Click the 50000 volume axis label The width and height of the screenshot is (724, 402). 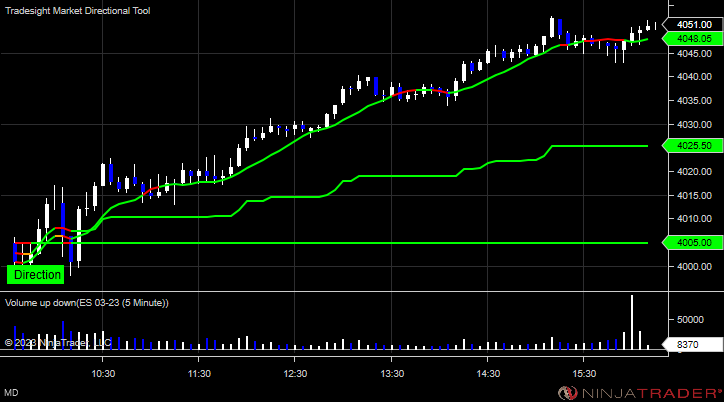coord(691,319)
